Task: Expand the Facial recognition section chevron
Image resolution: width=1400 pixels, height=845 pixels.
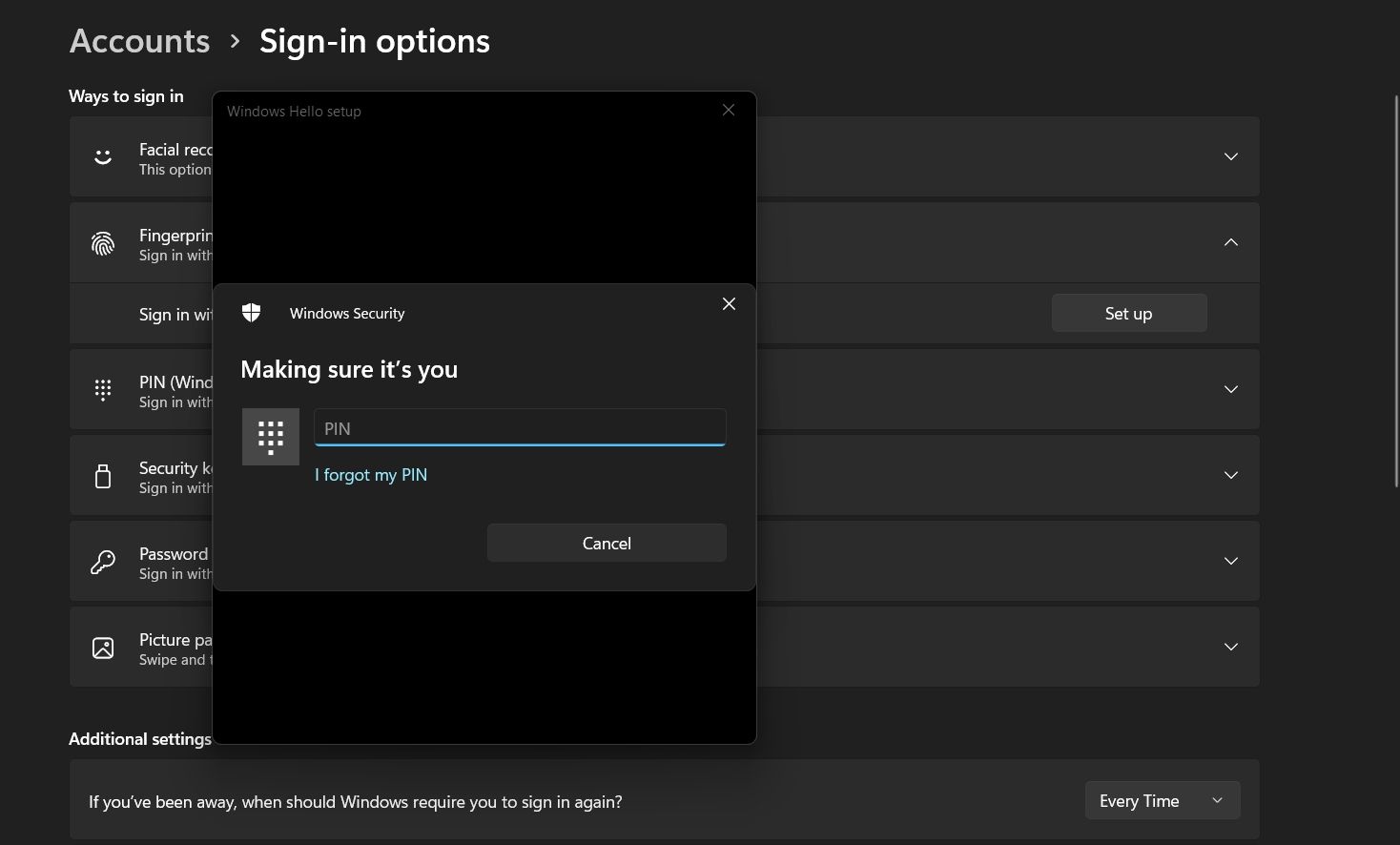Action: 1231,156
